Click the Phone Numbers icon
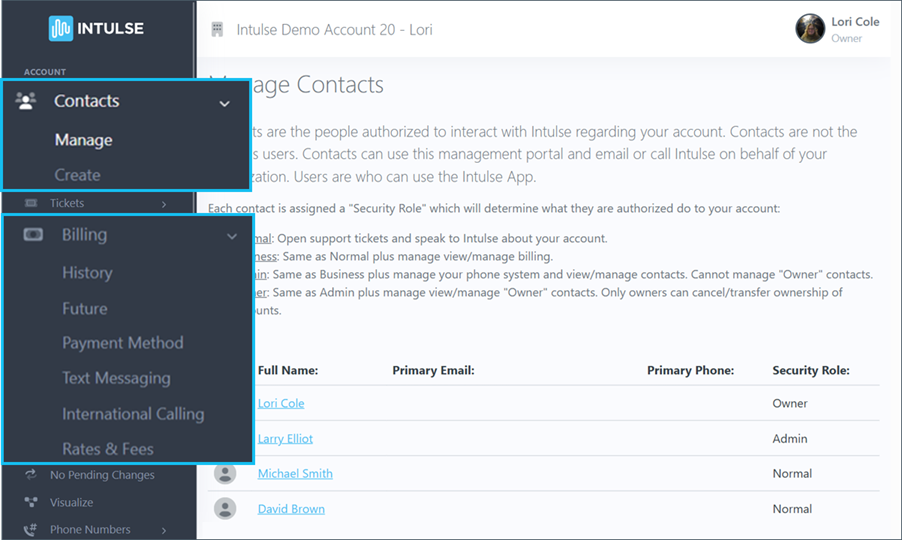Viewport: 902px width, 540px height. (x=31, y=530)
